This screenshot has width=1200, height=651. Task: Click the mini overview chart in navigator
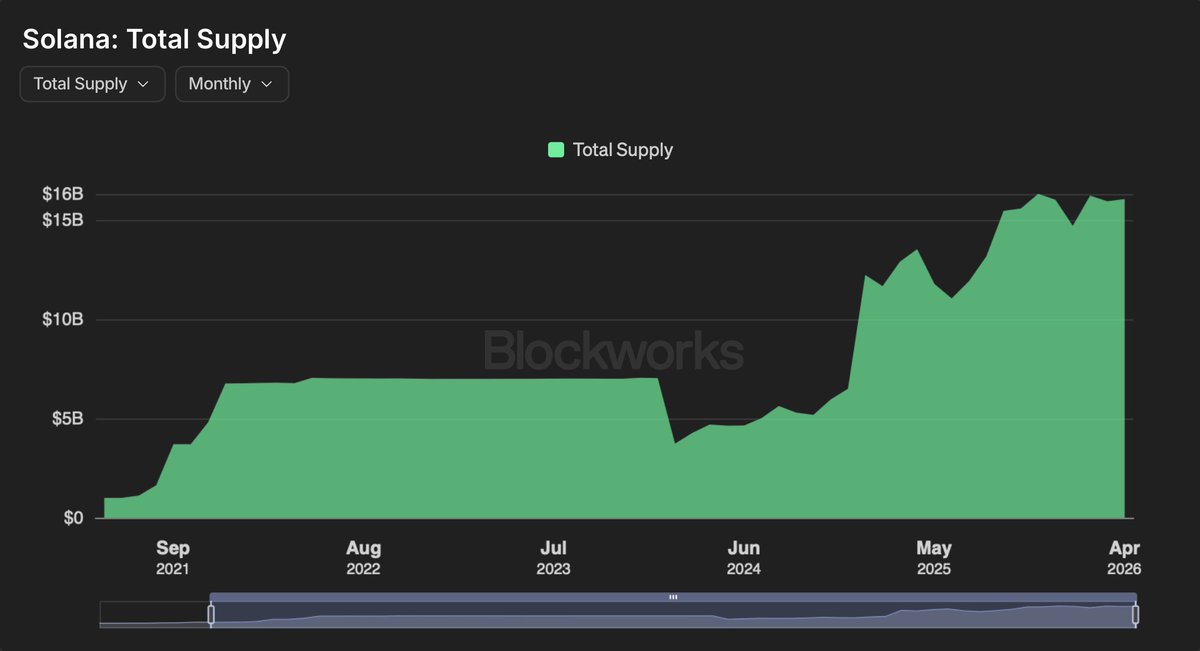coord(618,615)
